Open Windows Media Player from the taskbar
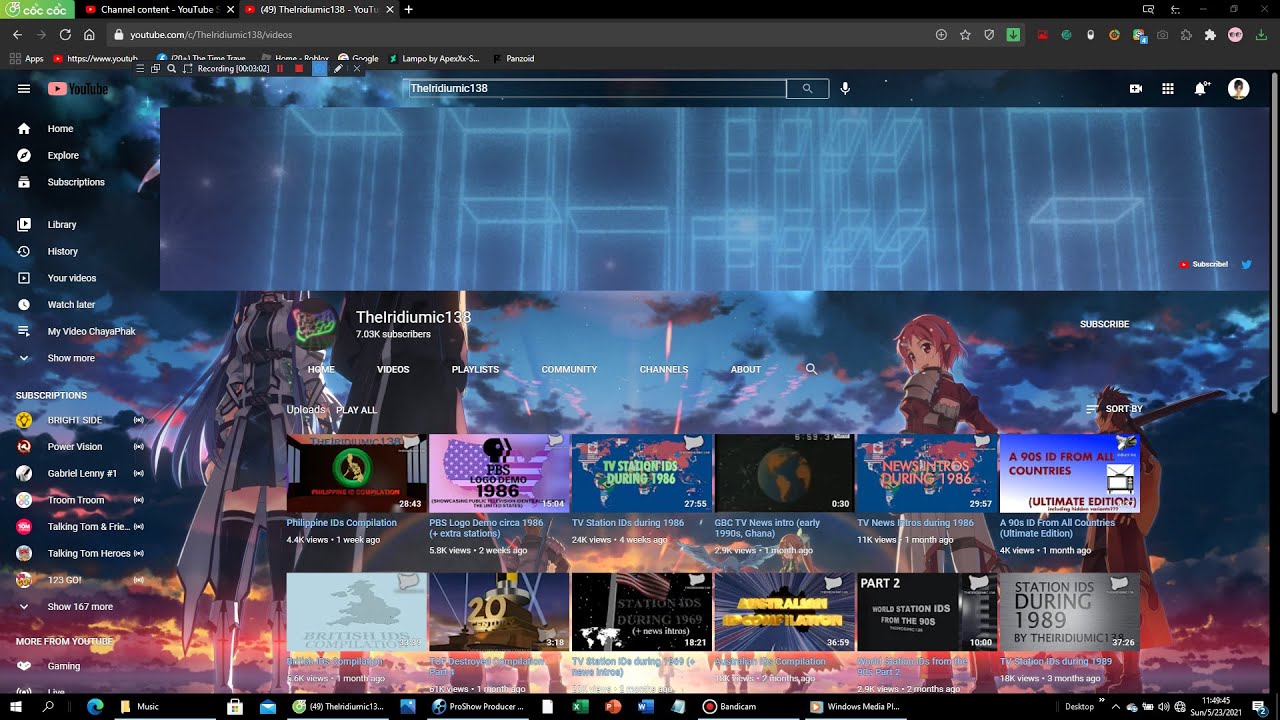Screen dimensions: 1280x720 [x=855, y=706]
